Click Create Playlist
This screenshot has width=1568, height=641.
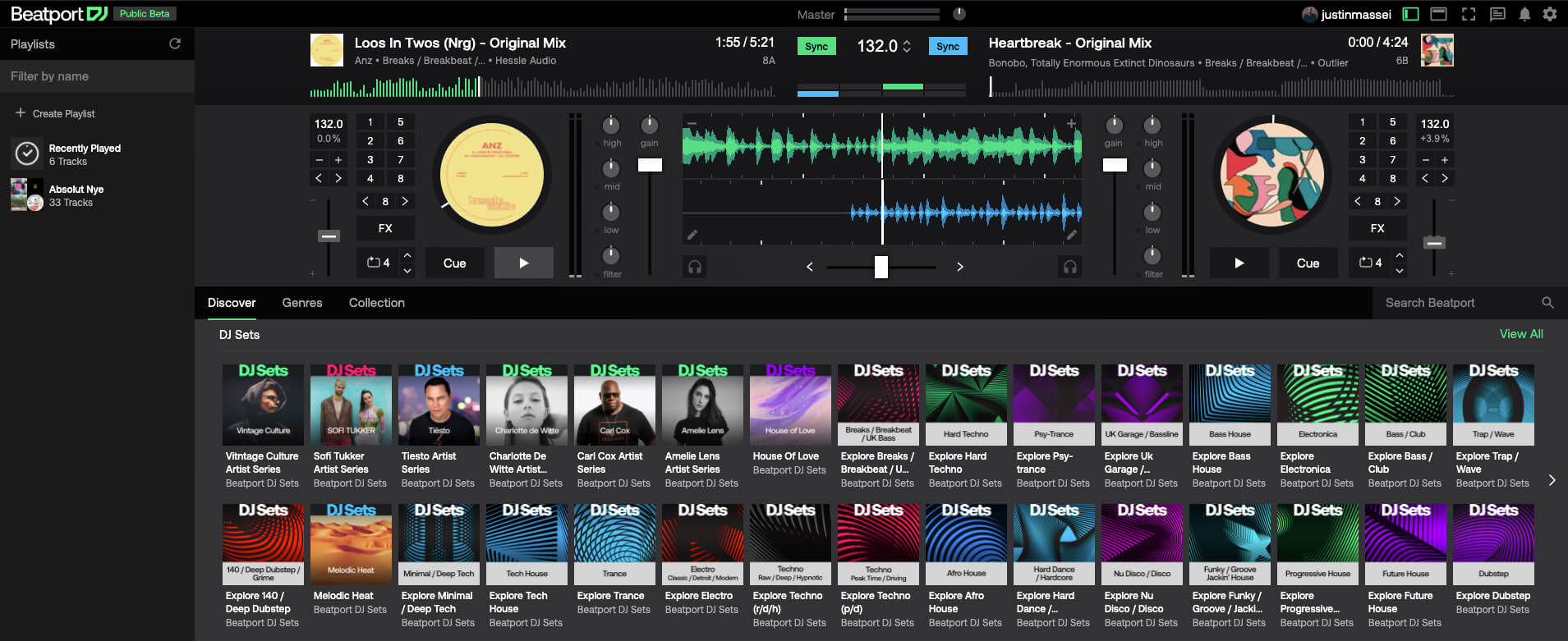(55, 113)
